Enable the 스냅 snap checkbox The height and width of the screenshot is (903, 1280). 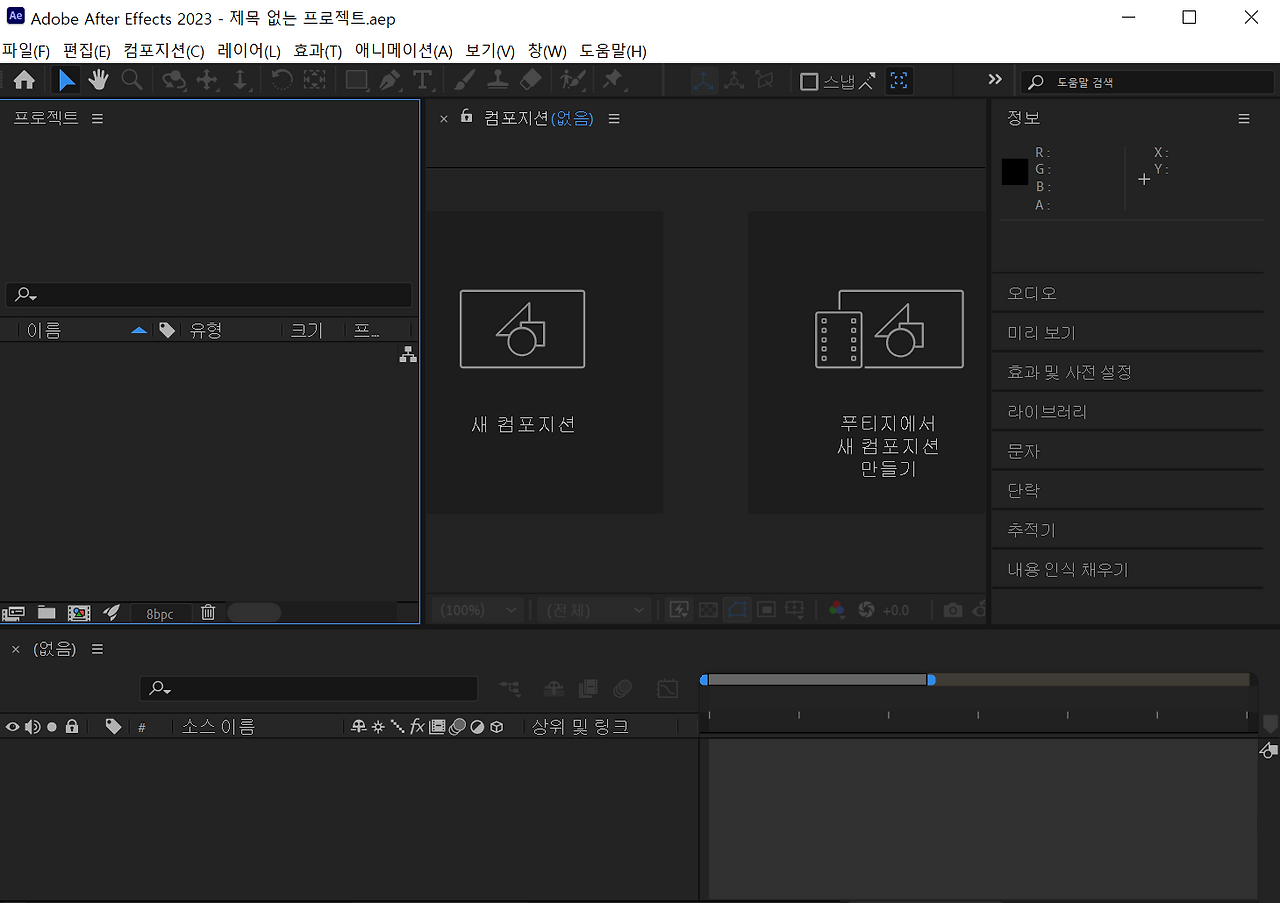coord(808,81)
